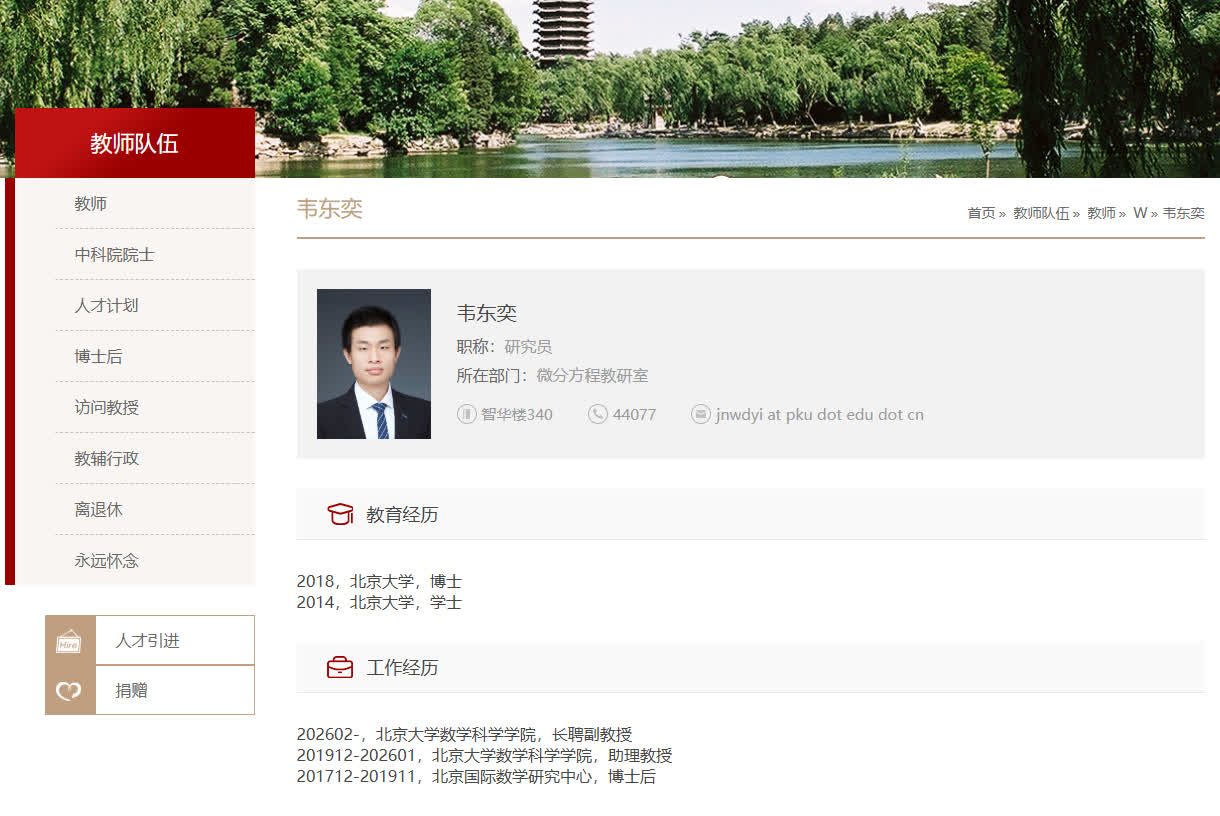
Task: Open the 教师 sidebar item
Action: coord(90,204)
